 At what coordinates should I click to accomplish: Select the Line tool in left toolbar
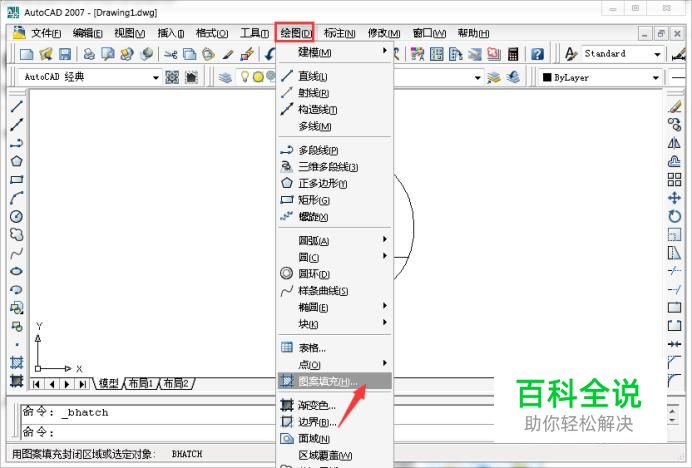16,106
